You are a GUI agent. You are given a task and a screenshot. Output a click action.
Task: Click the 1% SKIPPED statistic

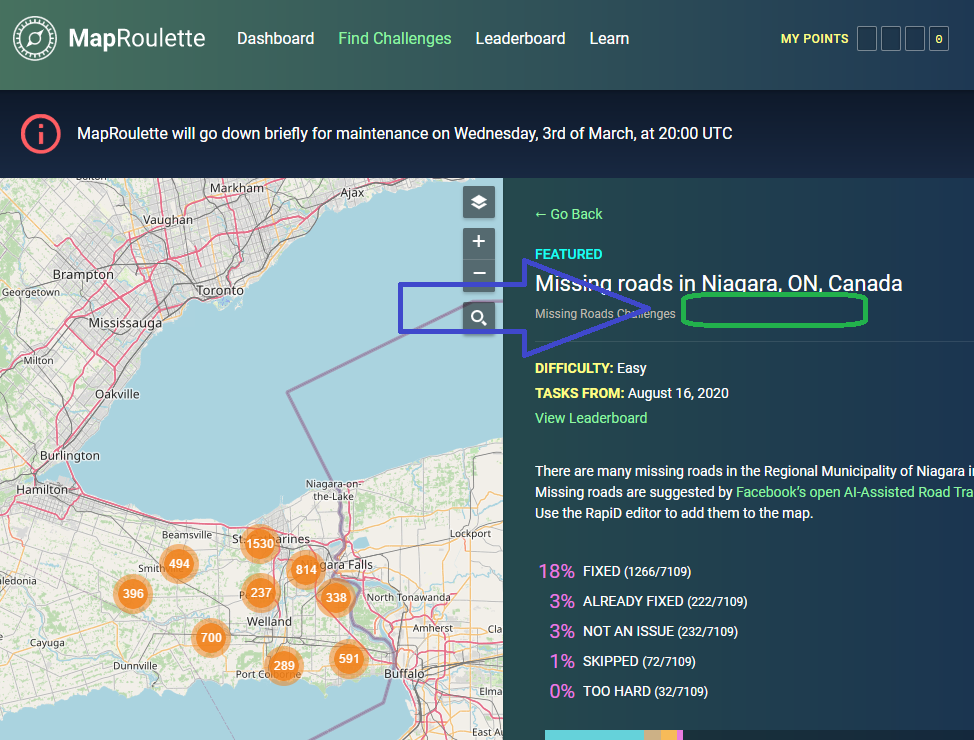click(x=622, y=661)
